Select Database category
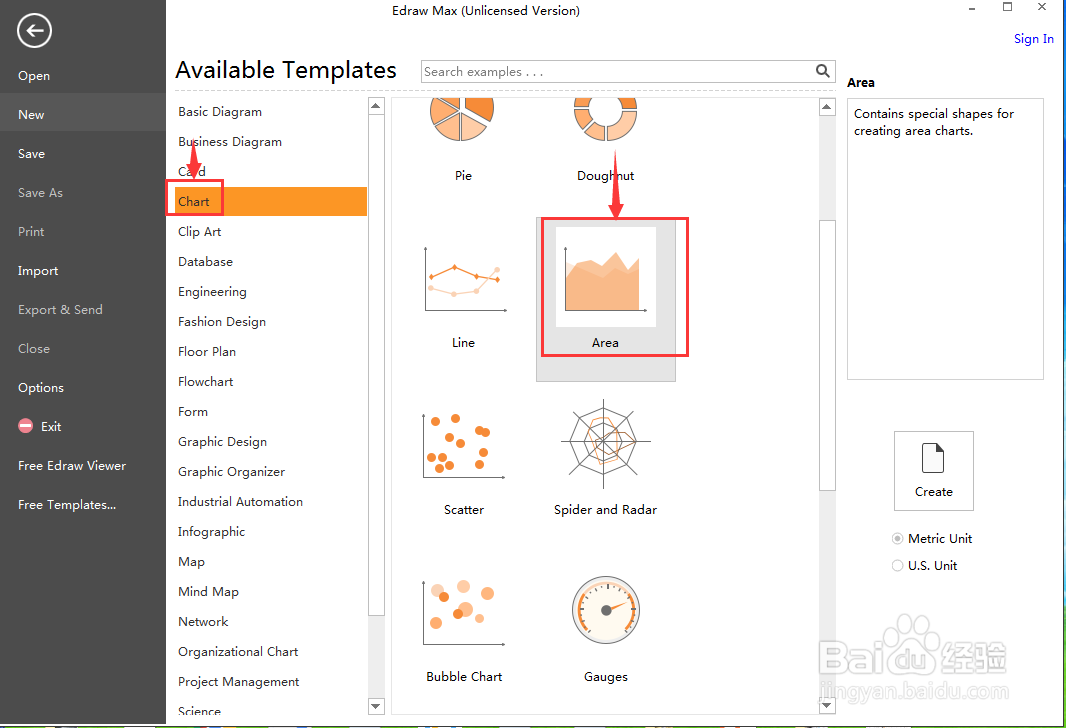 (x=205, y=262)
